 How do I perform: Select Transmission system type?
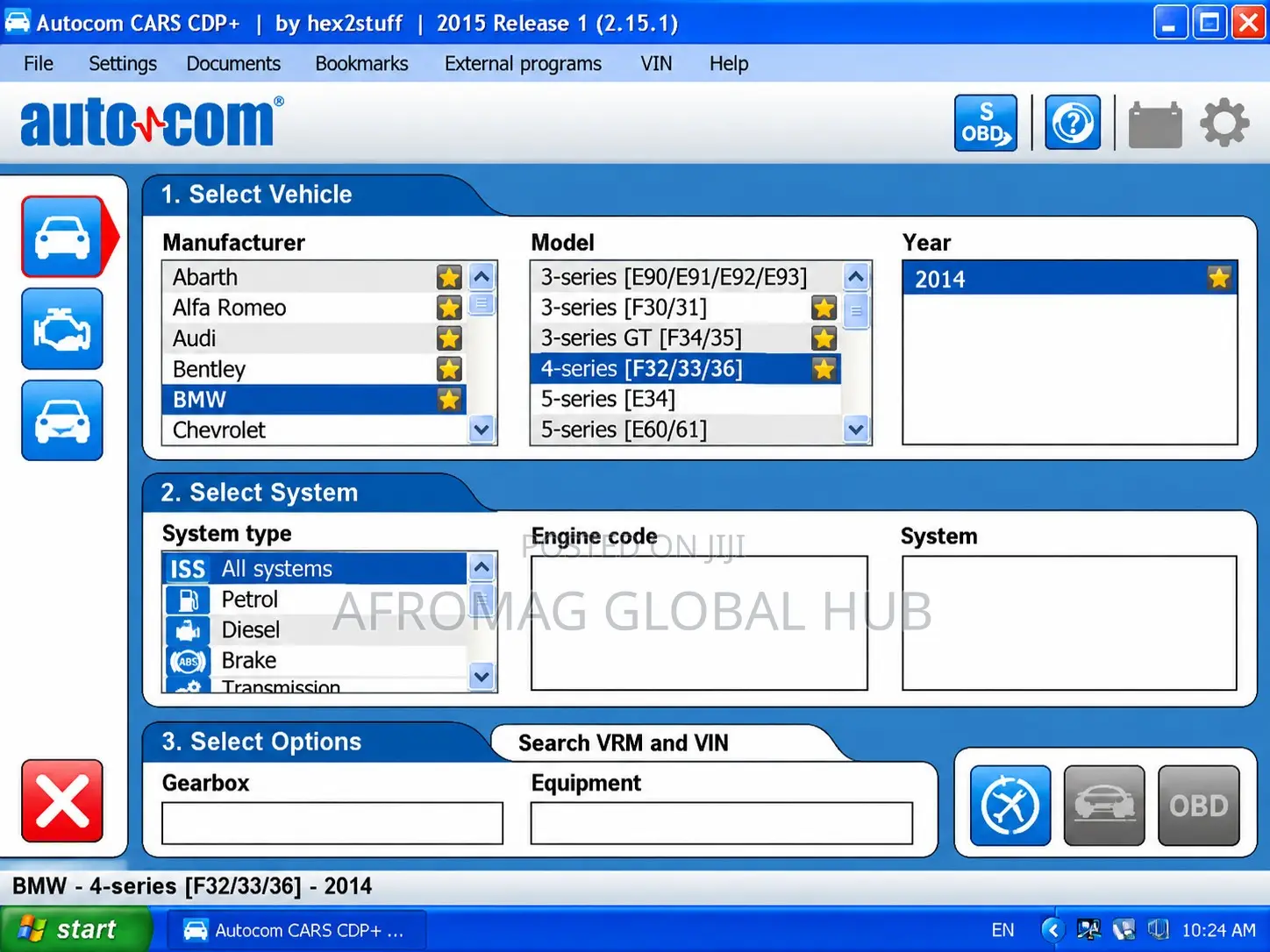pos(315,686)
